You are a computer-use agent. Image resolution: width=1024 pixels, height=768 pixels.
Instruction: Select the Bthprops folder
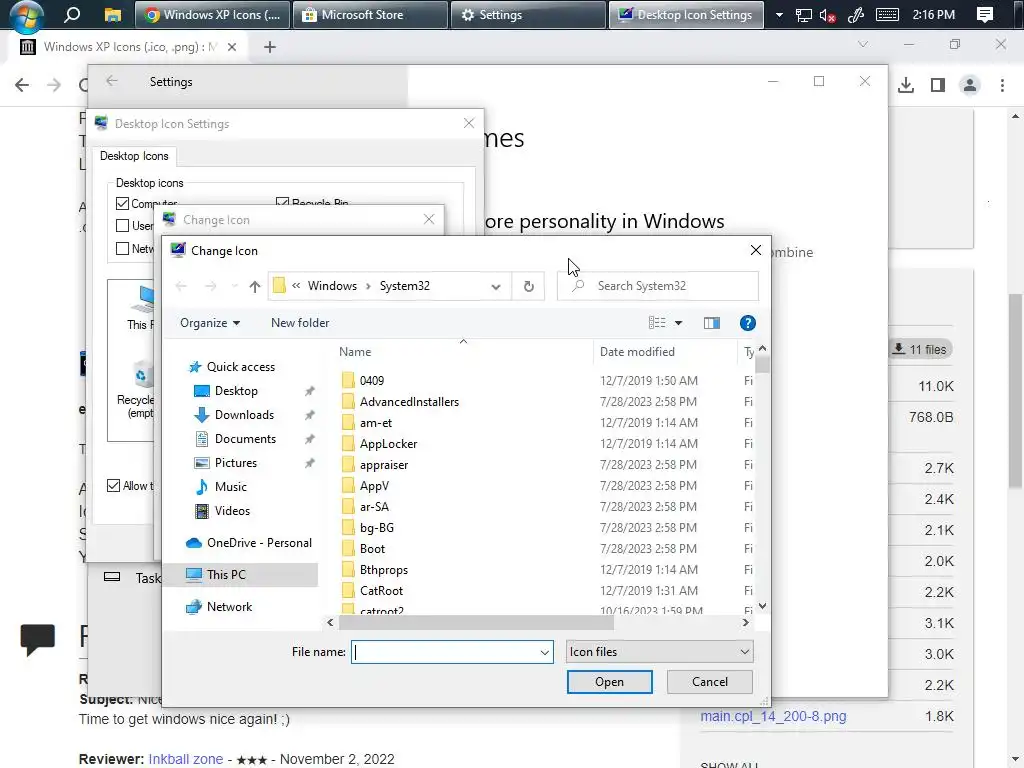click(x=383, y=570)
